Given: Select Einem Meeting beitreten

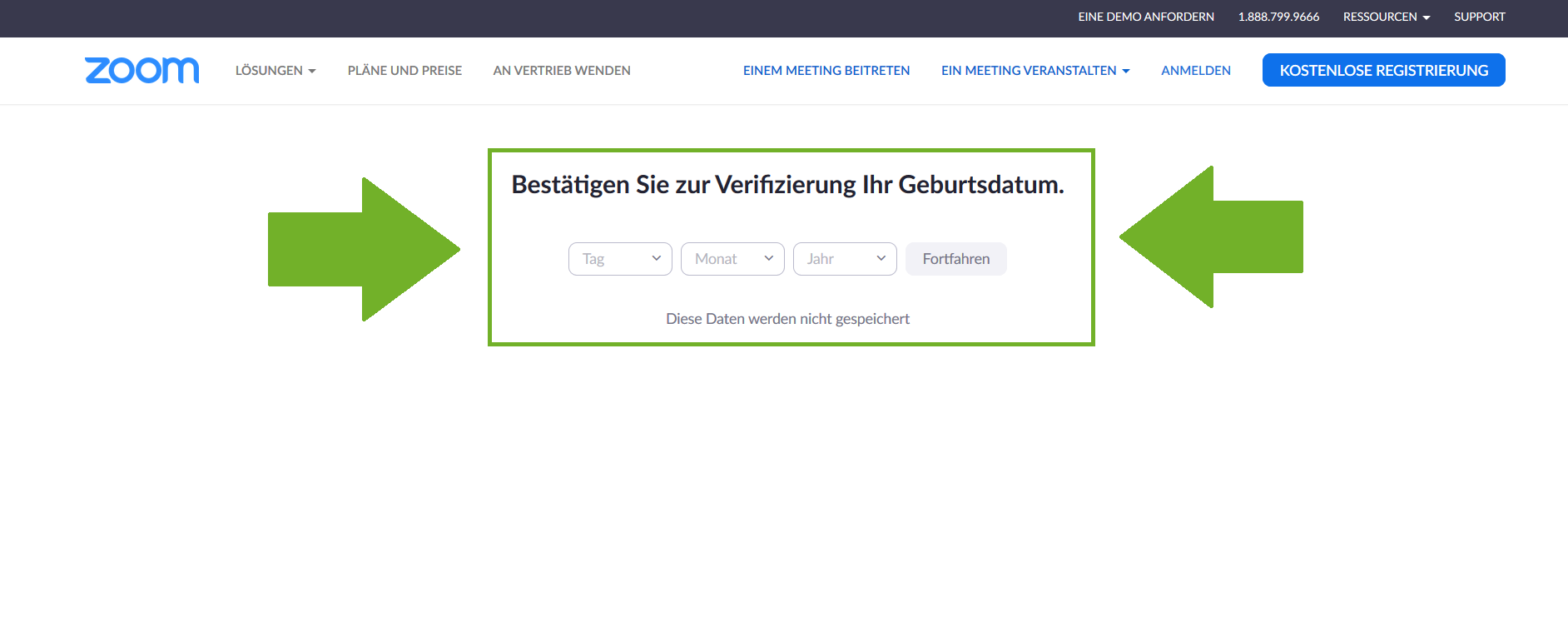Looking at the screenshot, I should (826, 71).
